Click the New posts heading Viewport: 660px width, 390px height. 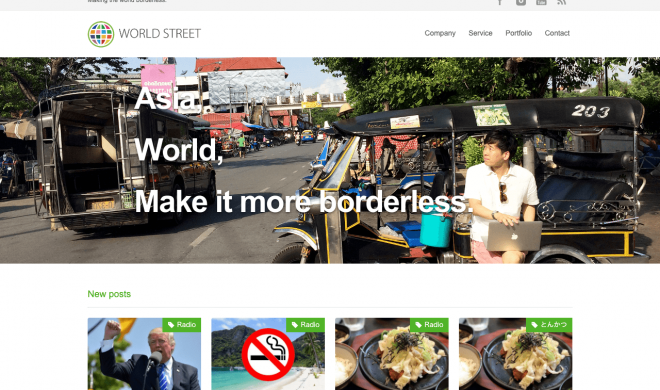pos(109,294)
